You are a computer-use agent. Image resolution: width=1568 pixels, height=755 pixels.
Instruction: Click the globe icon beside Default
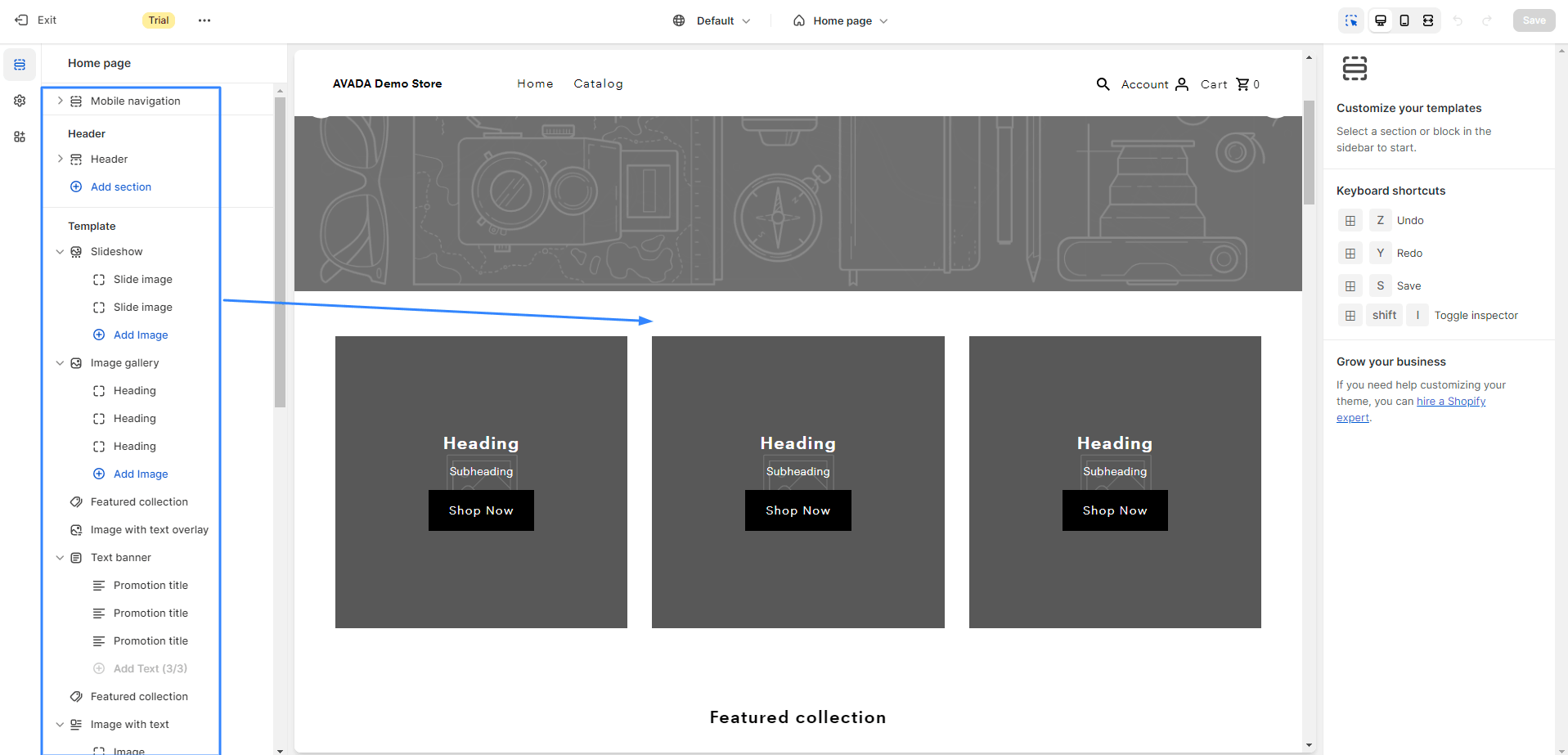point(679,20)
